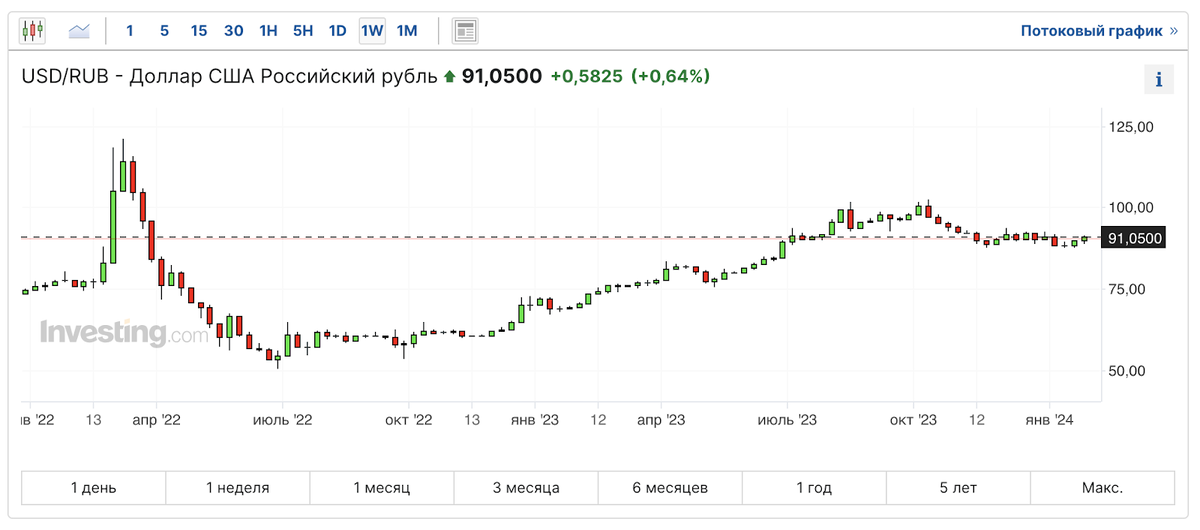The width and height of the screenshot is (1200, 530).
Task: Show the 1 год range
Action: 814,488
